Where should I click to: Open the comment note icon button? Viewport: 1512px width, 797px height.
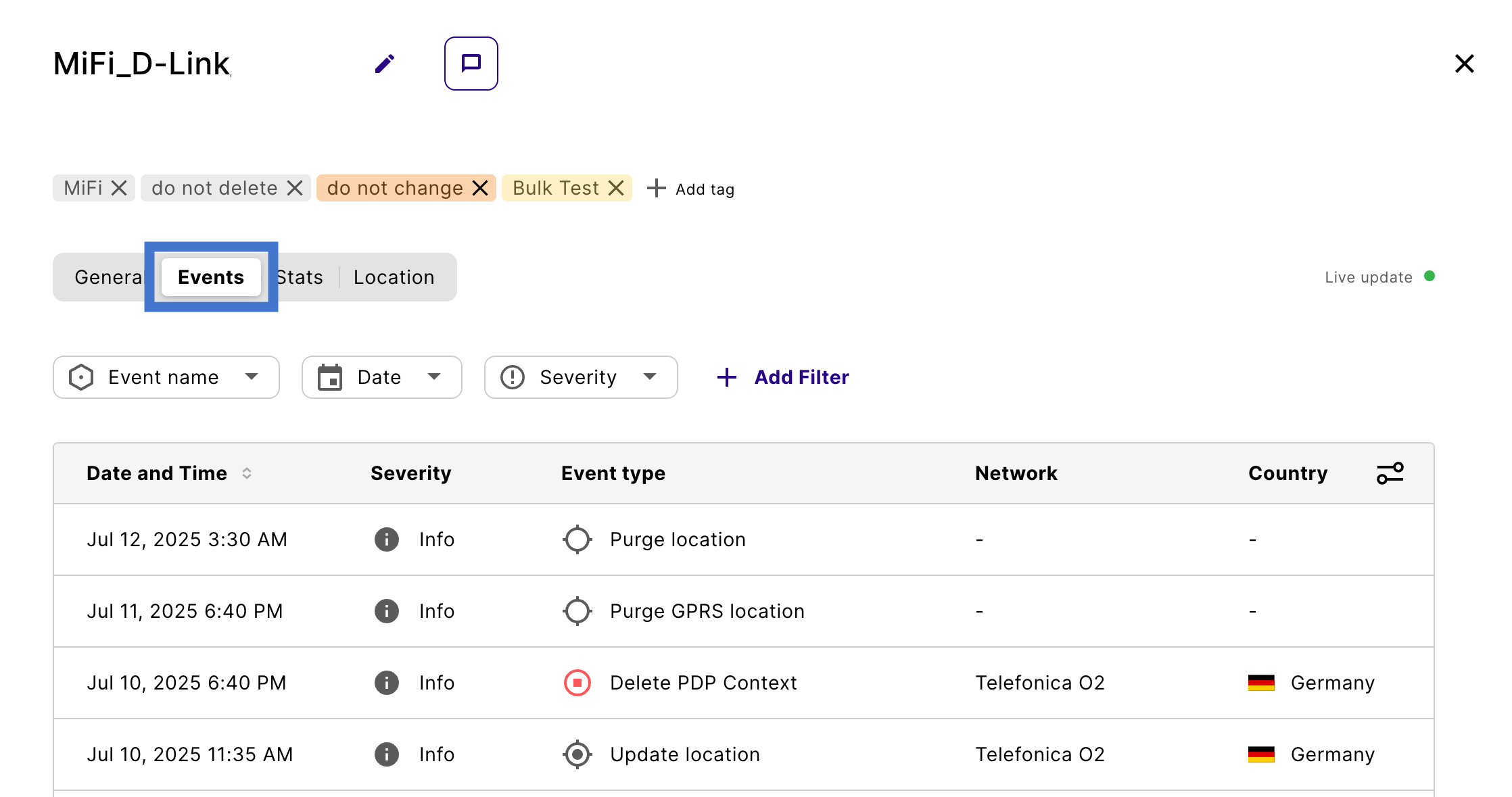(x=471, y=64)
